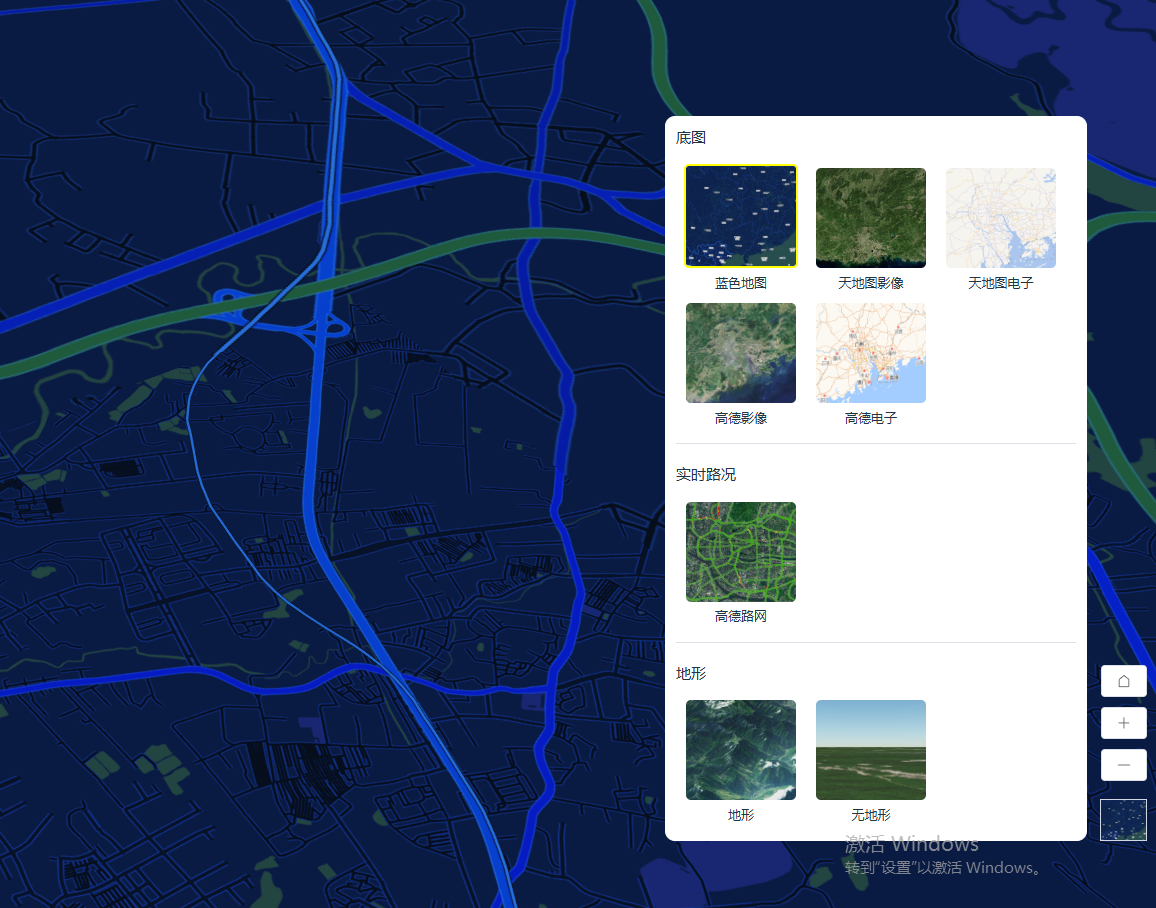Viewport: 1156px width, 908px height.
Task: Click the 无地形 caption text
Action: pos(871,815)
